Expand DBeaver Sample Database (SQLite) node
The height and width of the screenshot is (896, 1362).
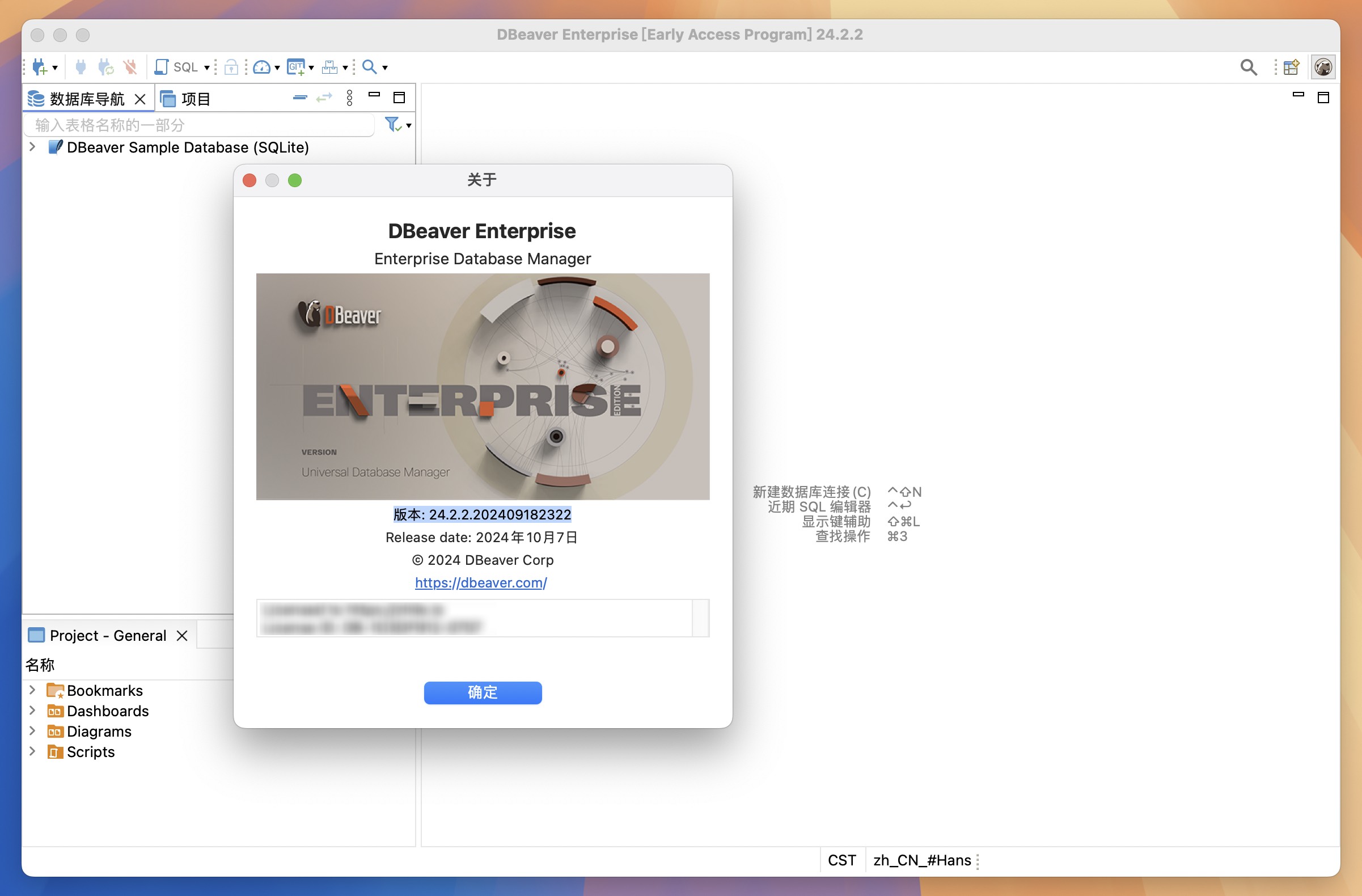click(x=33, y=147)
